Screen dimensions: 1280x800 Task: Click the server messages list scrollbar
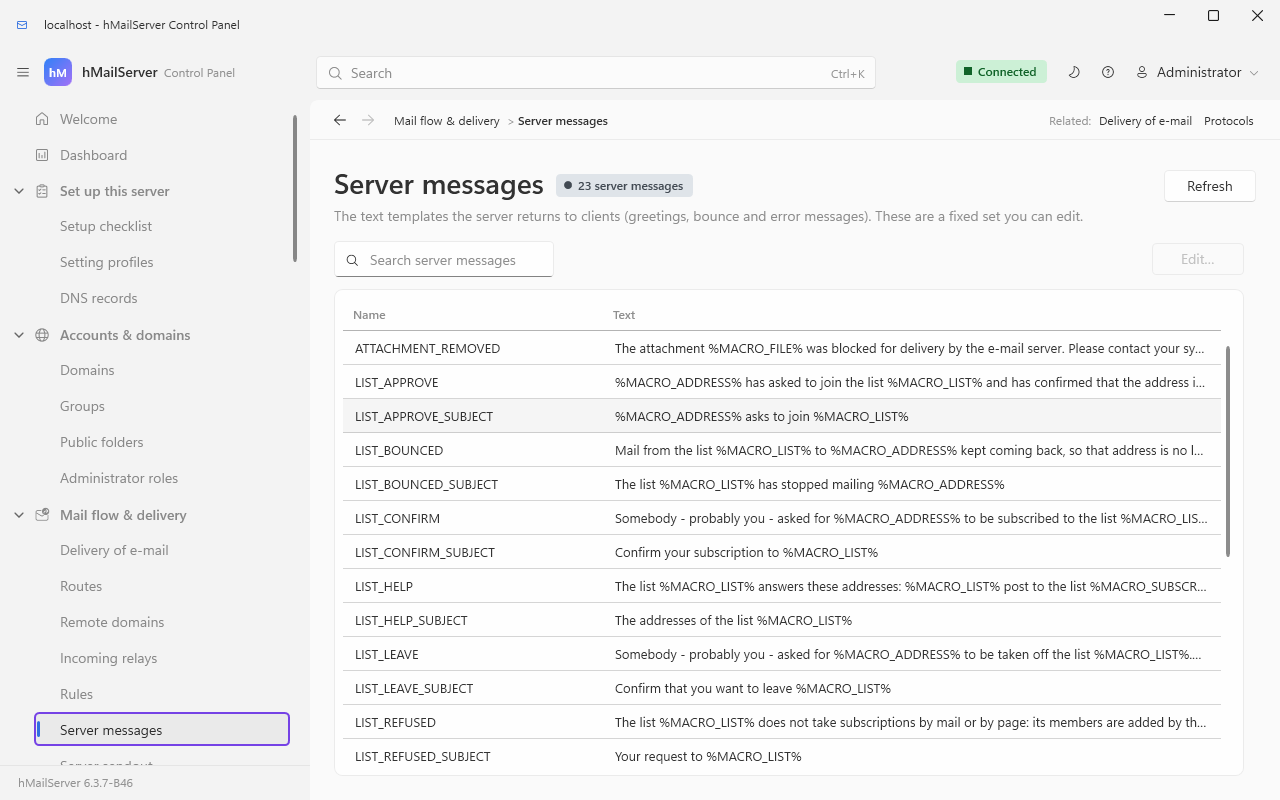[1228, 451]
